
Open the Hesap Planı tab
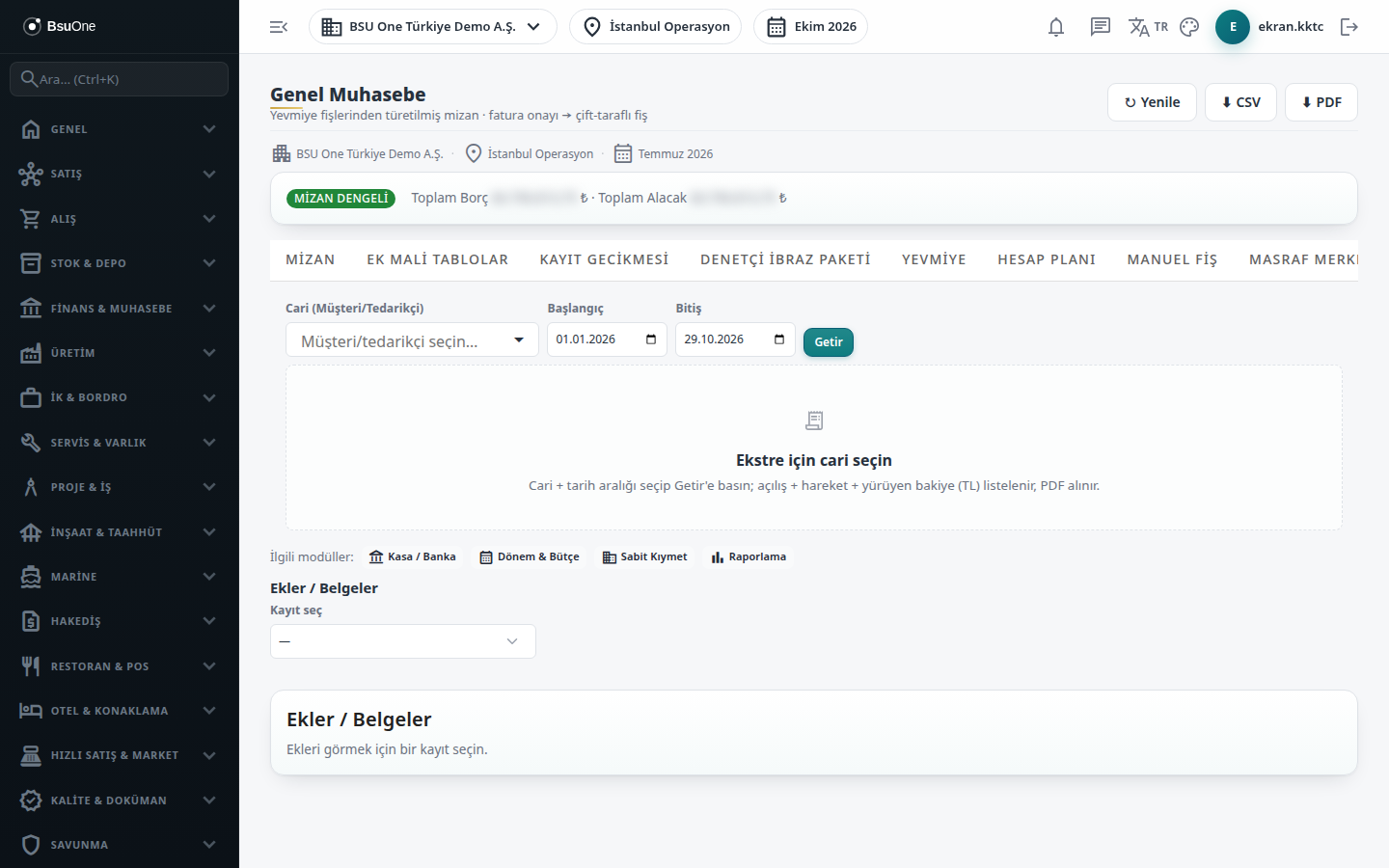(x=1047, y=259)
